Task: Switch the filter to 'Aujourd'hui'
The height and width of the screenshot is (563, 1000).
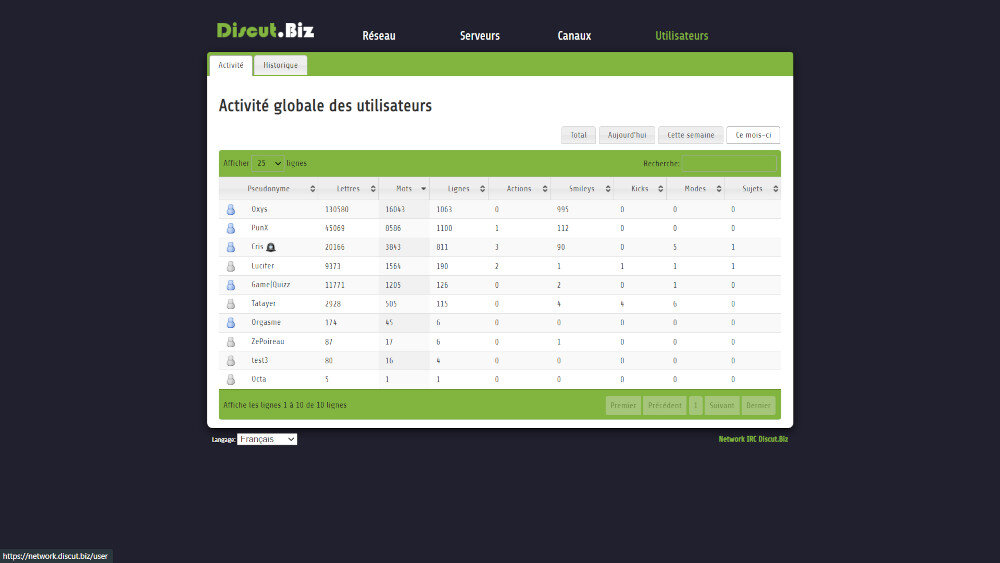Action: point(627,135)
